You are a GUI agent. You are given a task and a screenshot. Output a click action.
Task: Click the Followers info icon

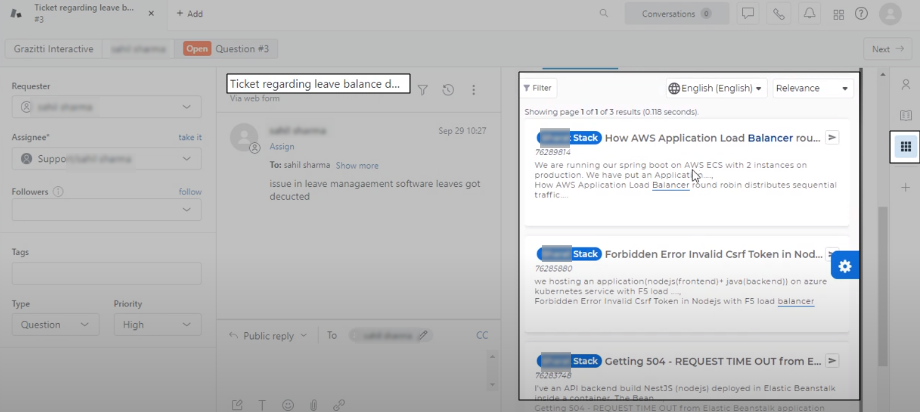tap(58, 191)
